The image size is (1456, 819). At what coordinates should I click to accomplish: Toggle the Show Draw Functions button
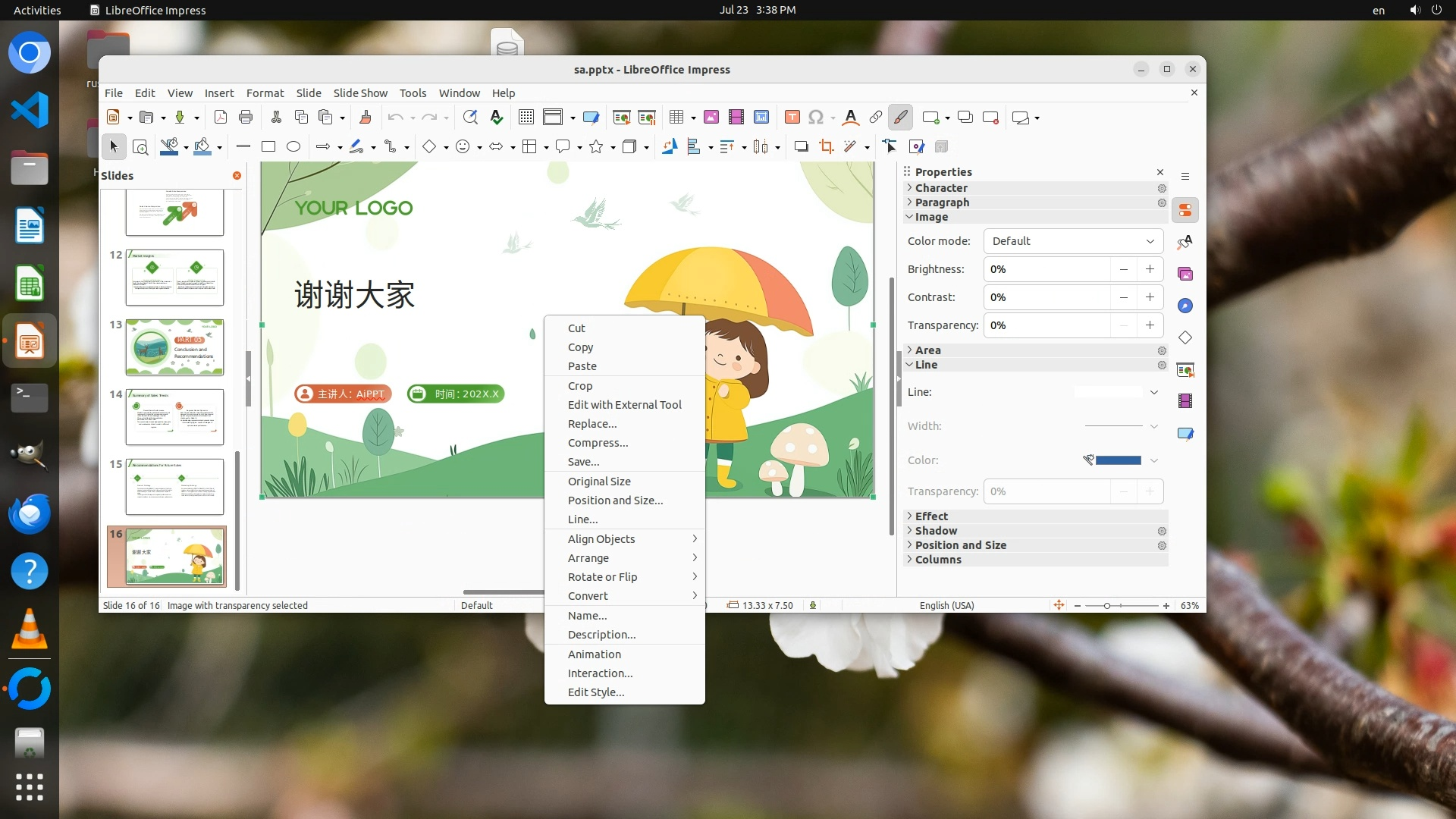point(900,117)
